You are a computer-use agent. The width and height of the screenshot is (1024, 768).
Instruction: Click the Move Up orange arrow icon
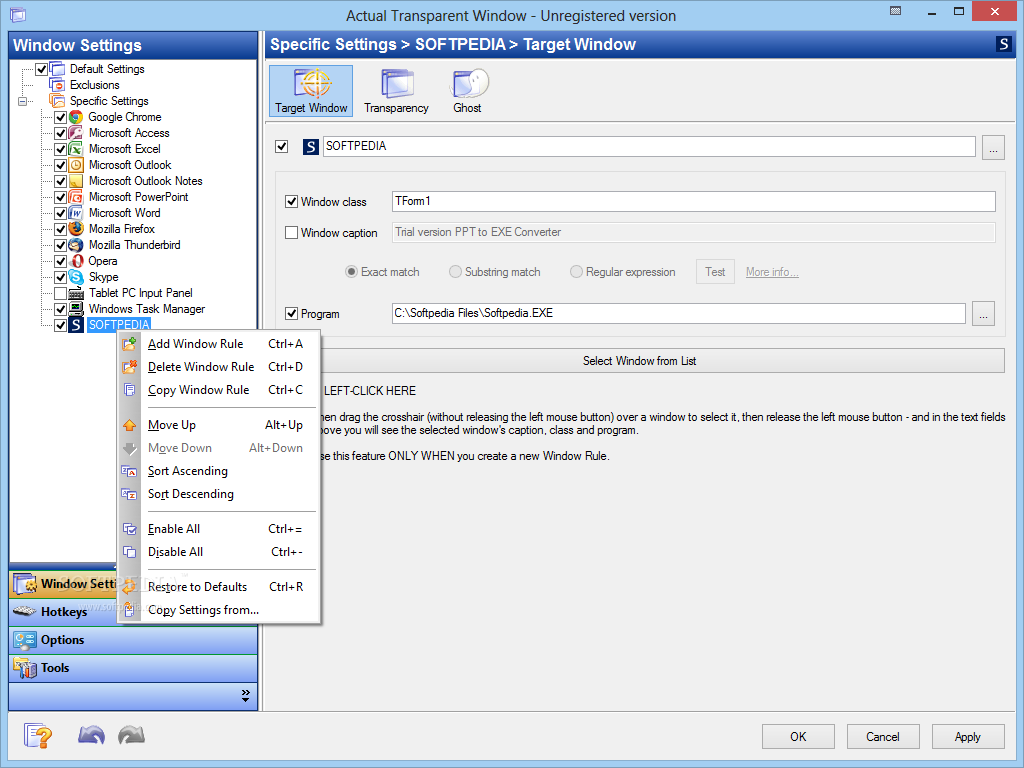pos(129,425)
